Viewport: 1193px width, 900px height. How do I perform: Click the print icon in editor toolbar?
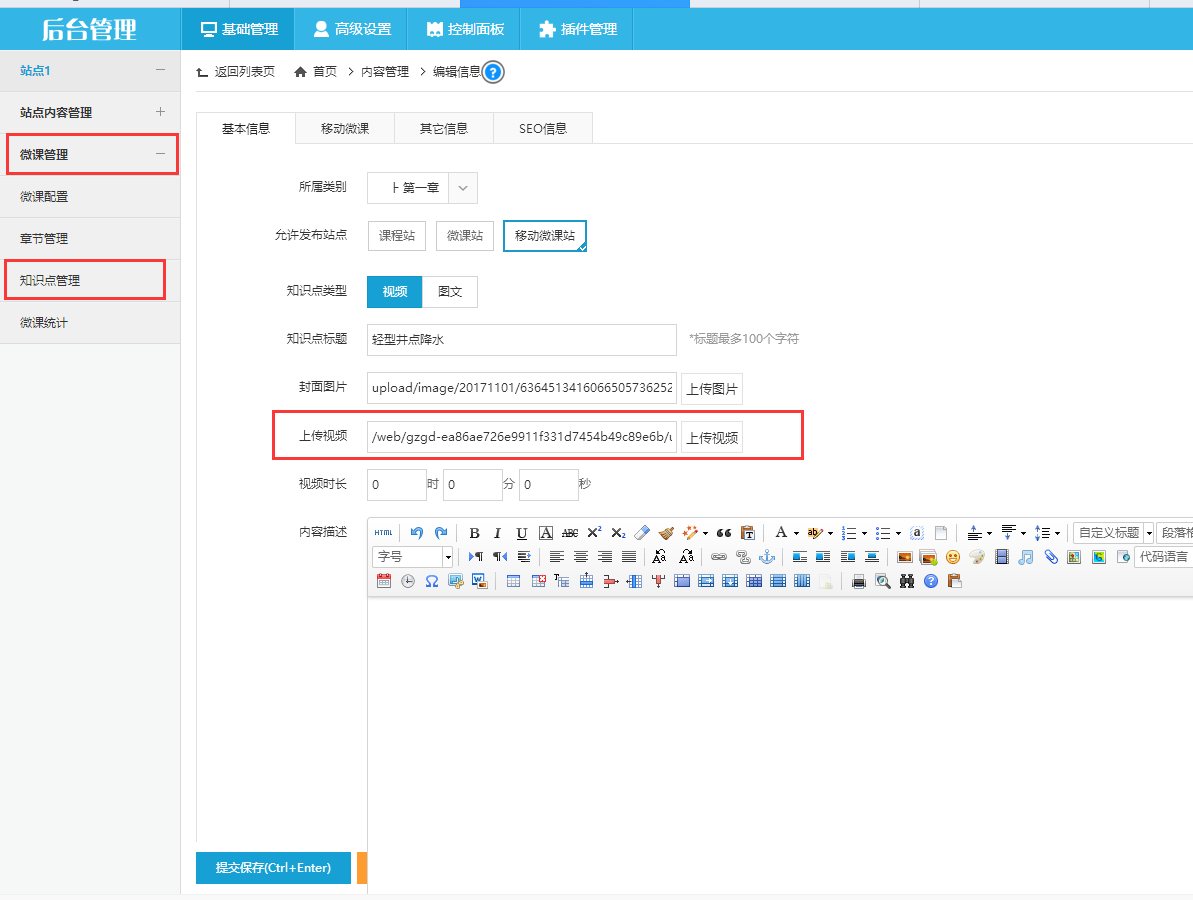[x=858, y=581]
